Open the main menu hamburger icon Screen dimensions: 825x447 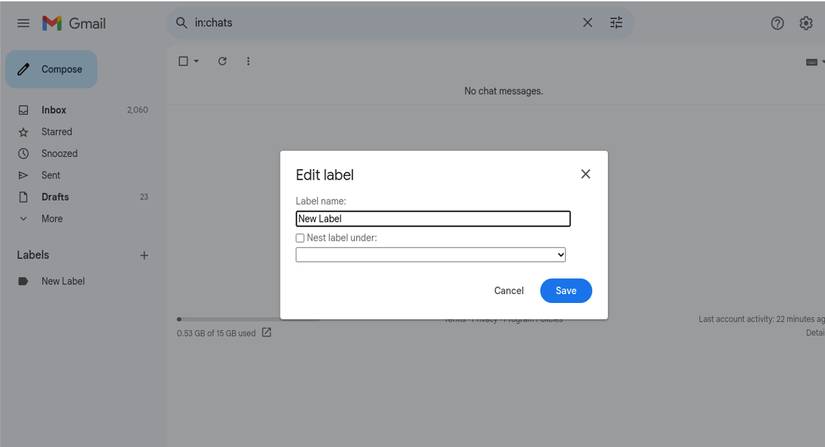[x=23, y=23]
